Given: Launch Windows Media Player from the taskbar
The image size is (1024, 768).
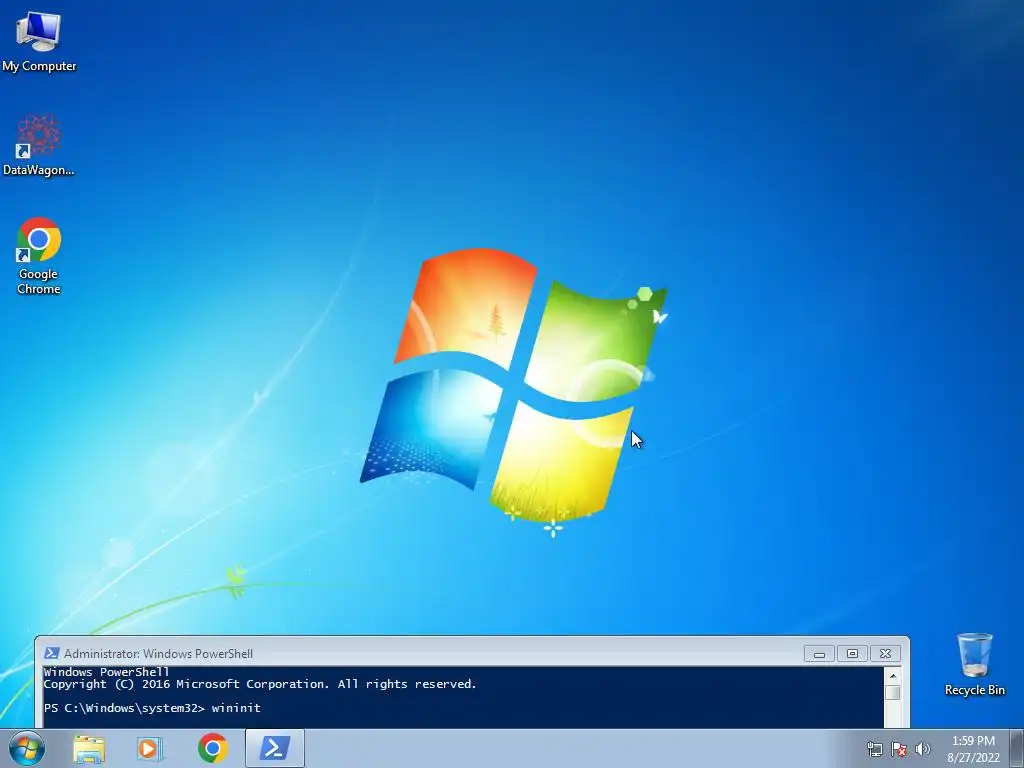Looking at the screenshot, I should (150, 748).
